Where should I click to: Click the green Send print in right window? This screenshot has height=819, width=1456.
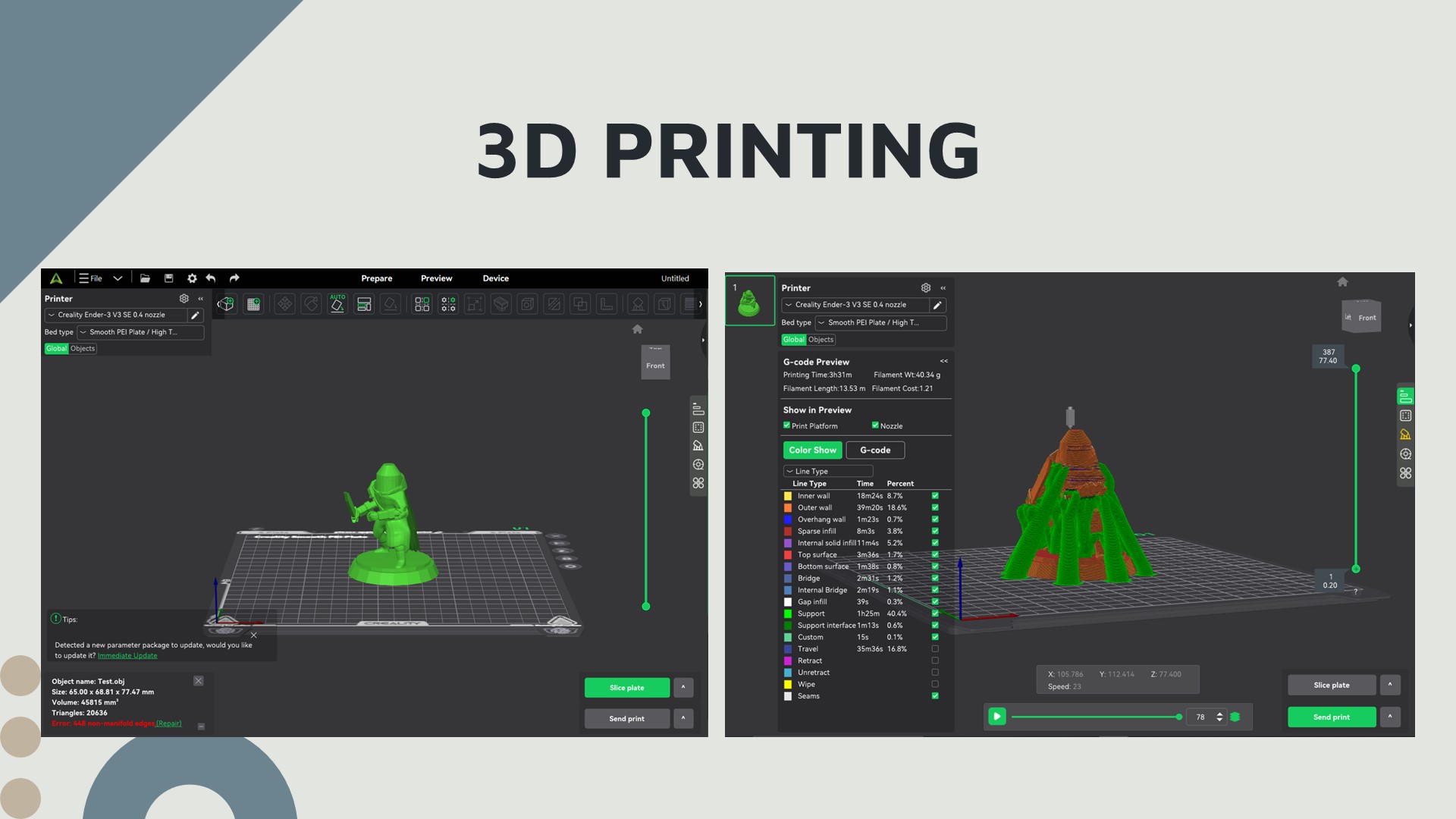point(1332,717)
